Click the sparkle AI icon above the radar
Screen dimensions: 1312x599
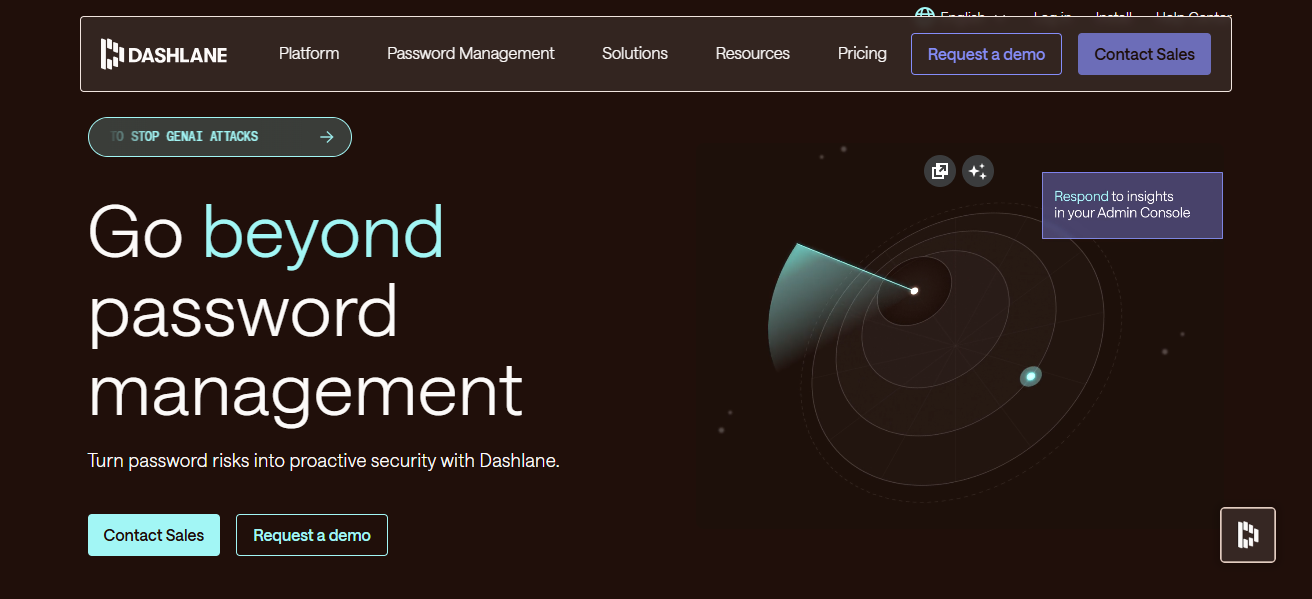978,171
